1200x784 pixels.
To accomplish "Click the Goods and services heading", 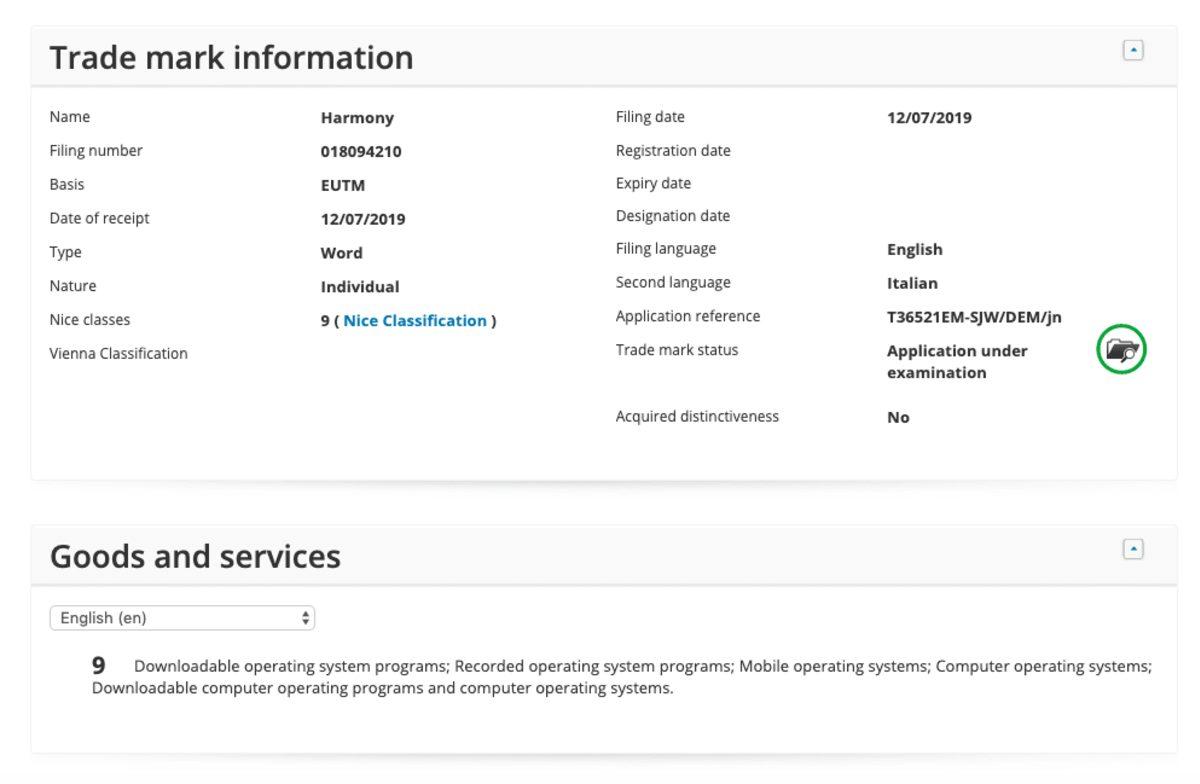I will (x=195, y=557).
